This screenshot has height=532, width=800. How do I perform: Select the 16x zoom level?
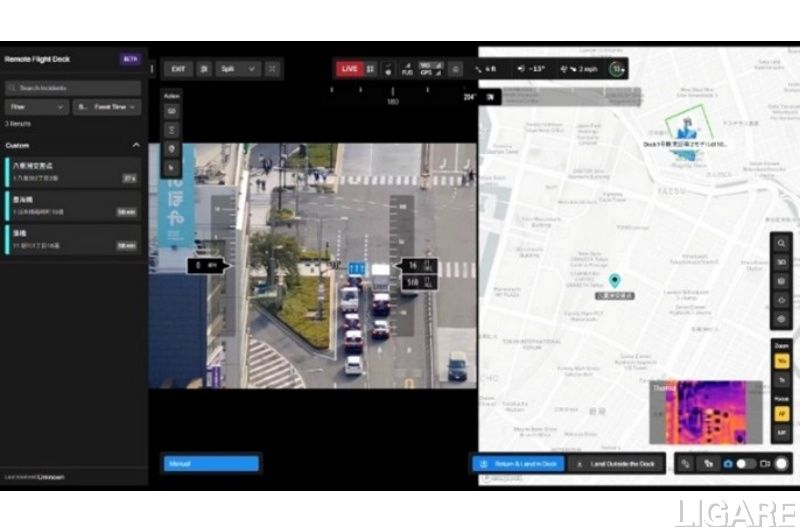(x=781, y=361)
